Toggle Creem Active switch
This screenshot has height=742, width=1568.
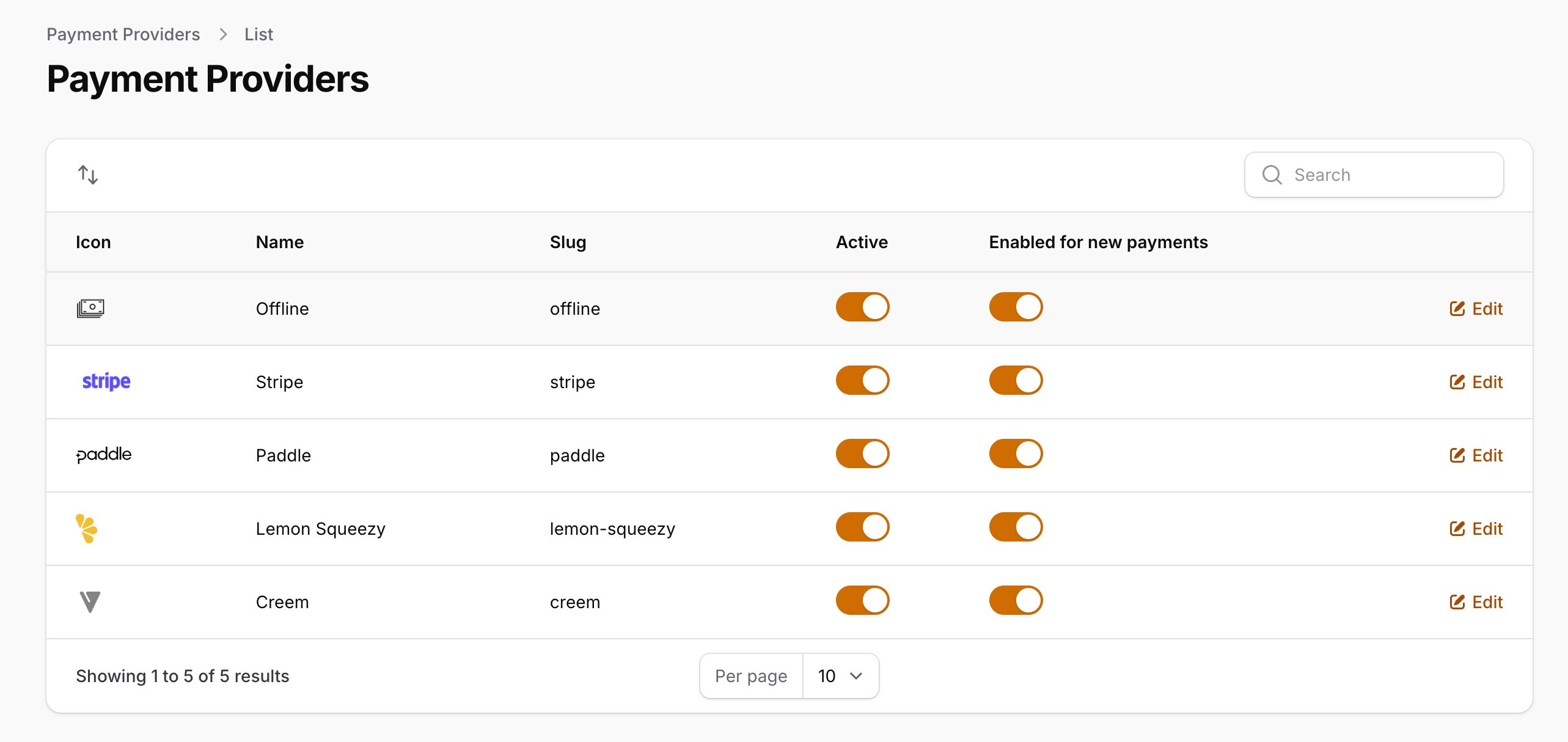tap(862, 600)
